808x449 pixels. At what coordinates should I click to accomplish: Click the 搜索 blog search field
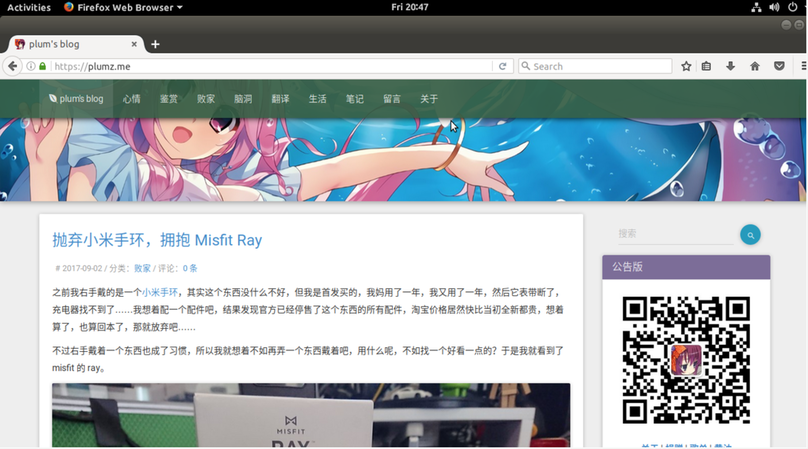click(675, 234)
